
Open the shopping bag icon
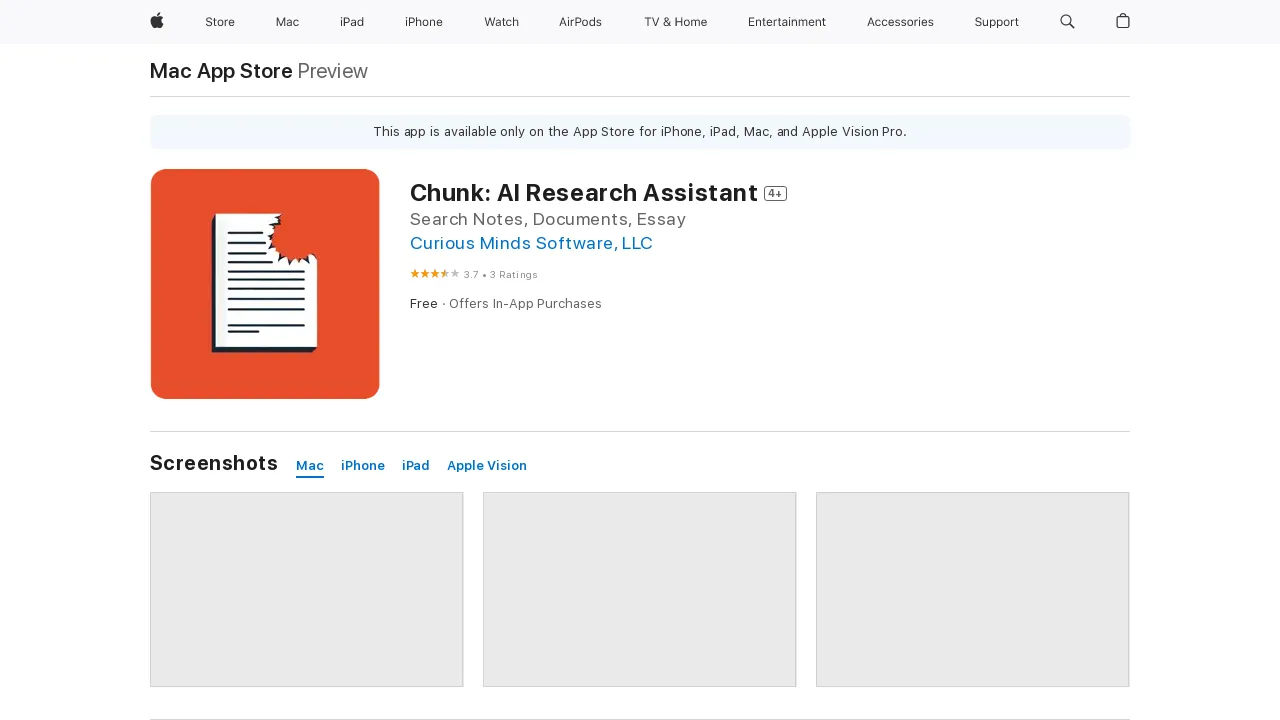(x=1123, y=21)
